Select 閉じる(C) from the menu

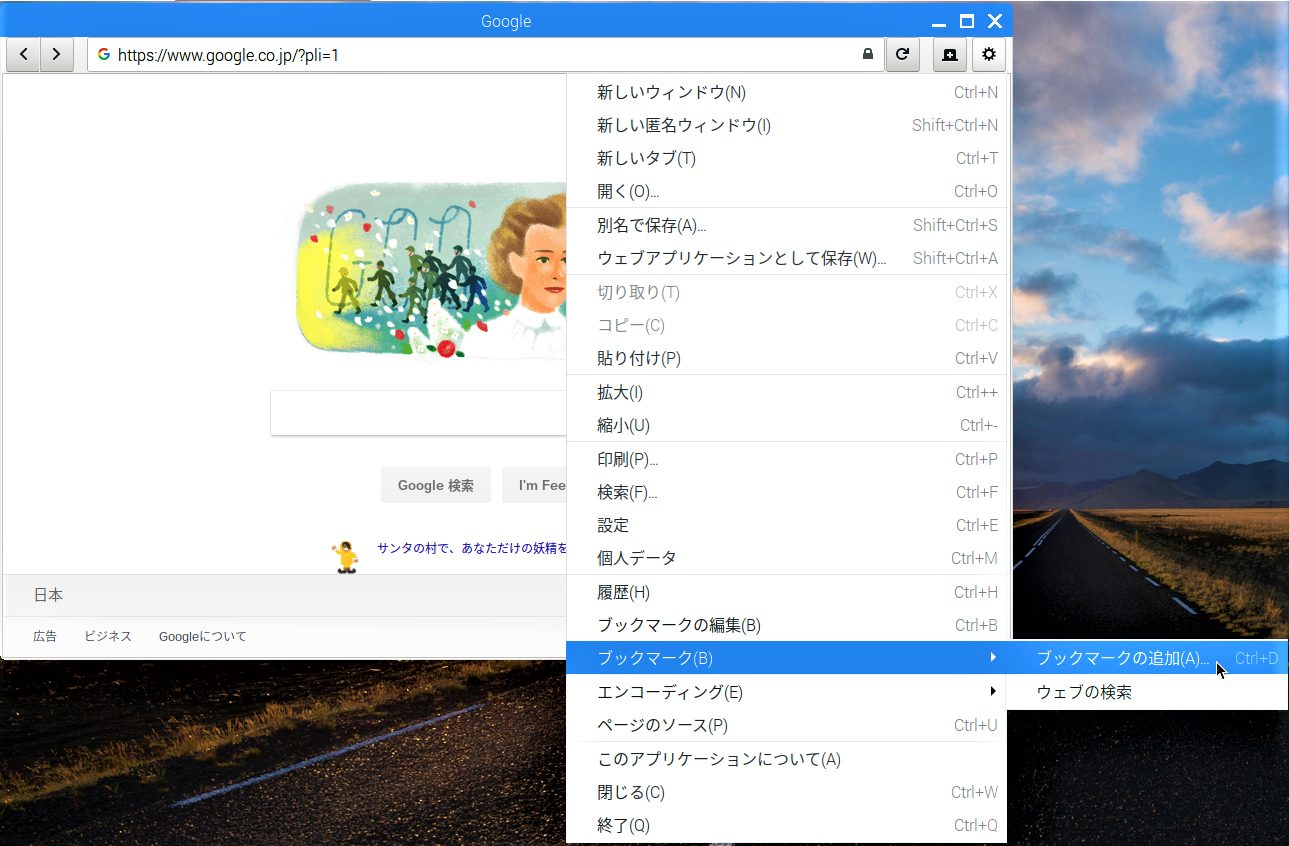tap(787, 793)
